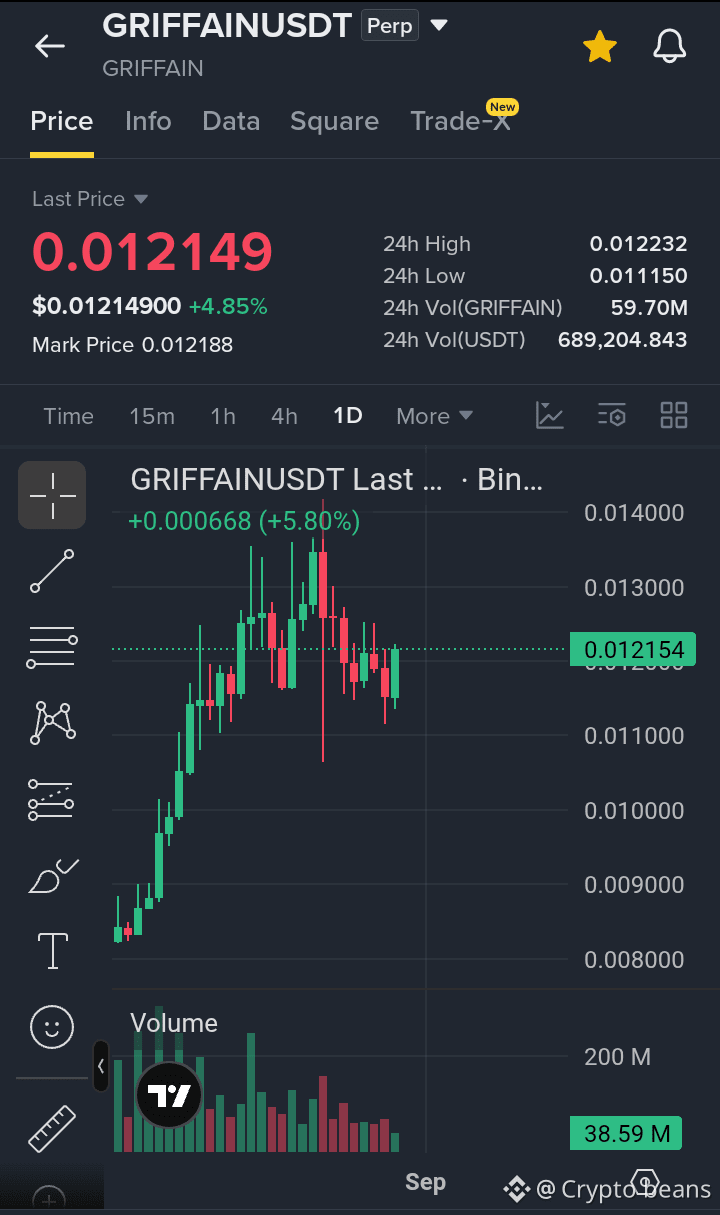
Task: Toggle the favorite star icon
Action: [x=600, y=46]
